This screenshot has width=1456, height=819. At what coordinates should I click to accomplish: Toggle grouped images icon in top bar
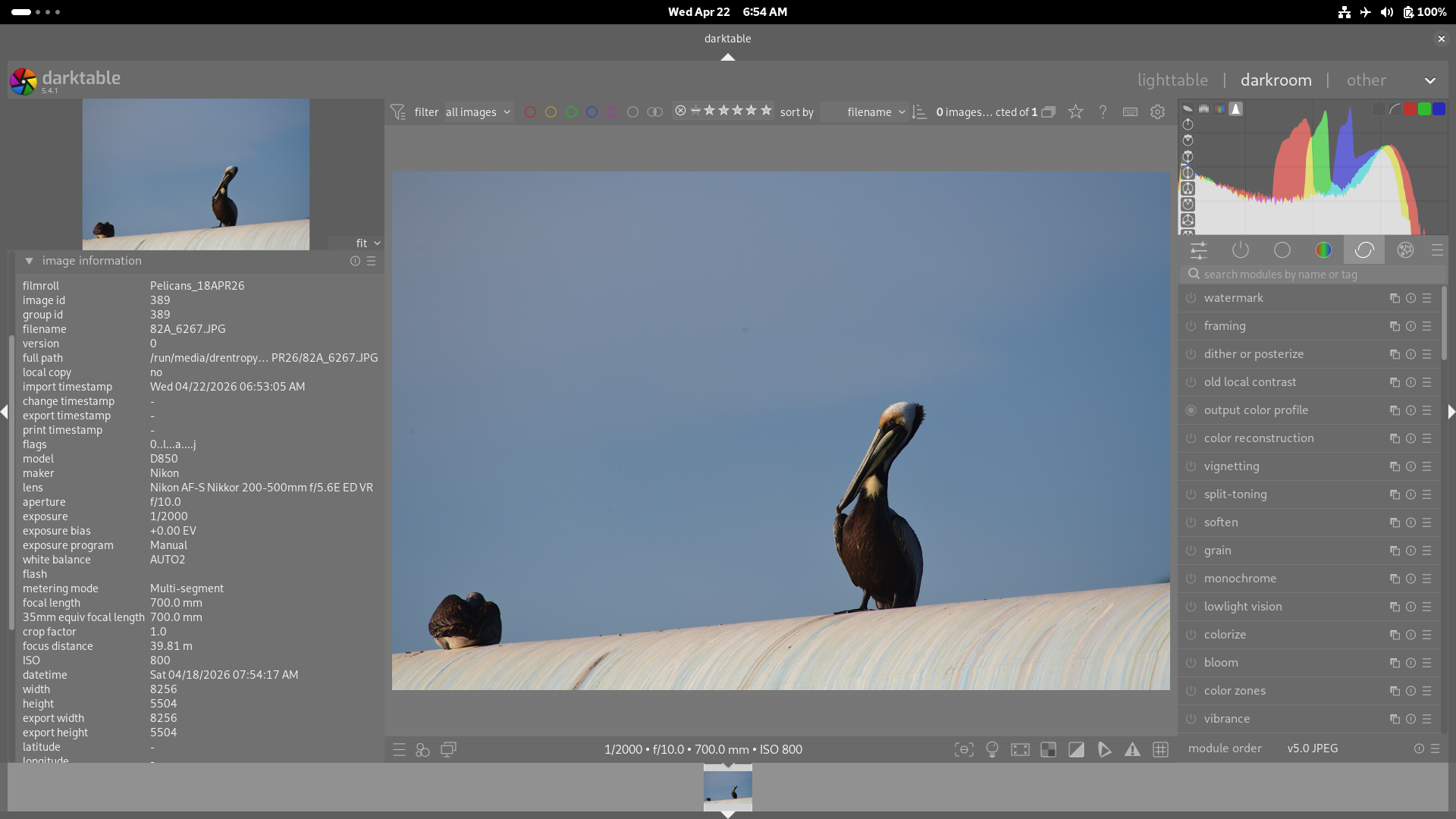[1049, 112]
